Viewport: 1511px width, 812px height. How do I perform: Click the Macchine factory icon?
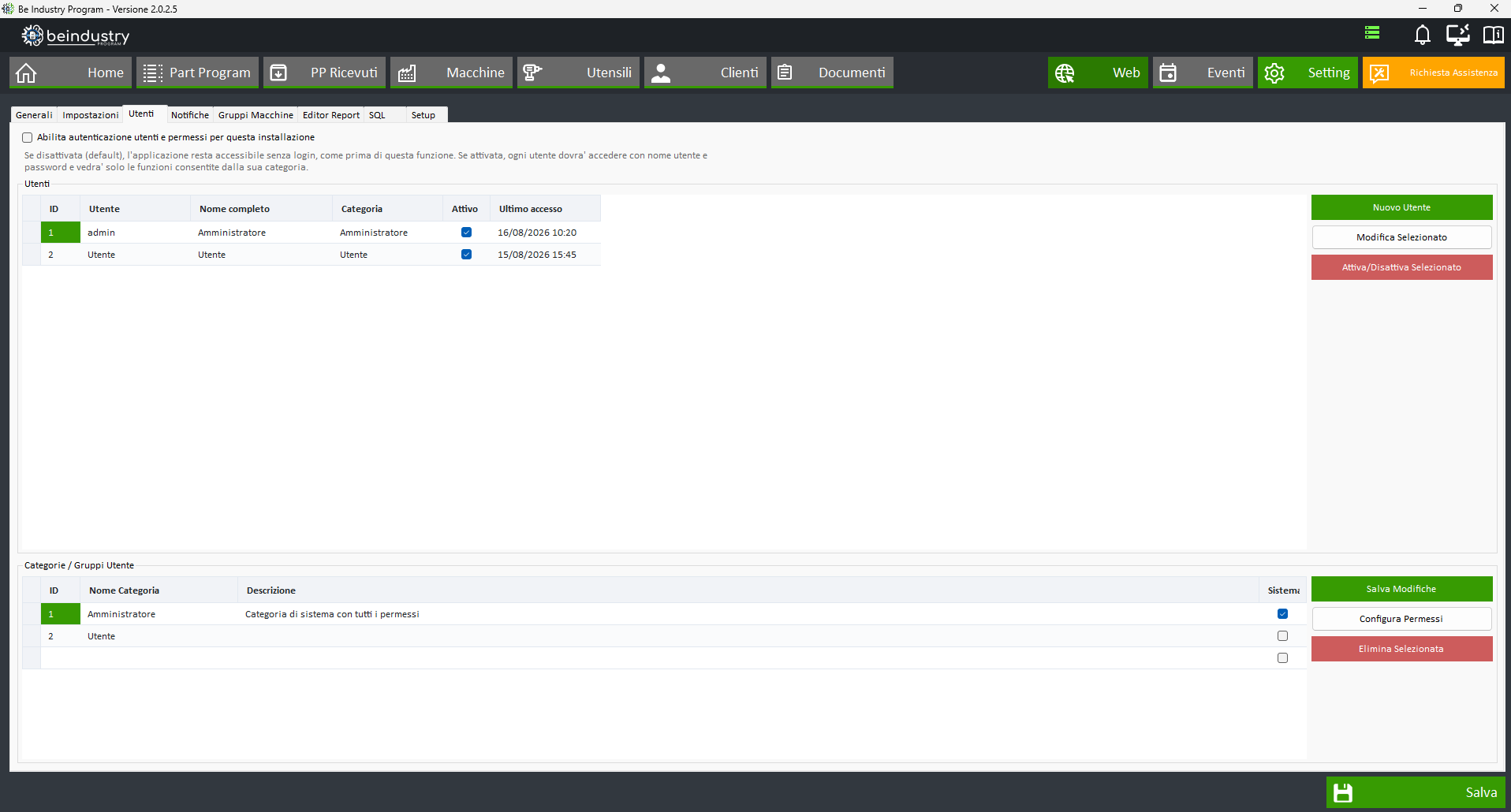tap(407, 73)
